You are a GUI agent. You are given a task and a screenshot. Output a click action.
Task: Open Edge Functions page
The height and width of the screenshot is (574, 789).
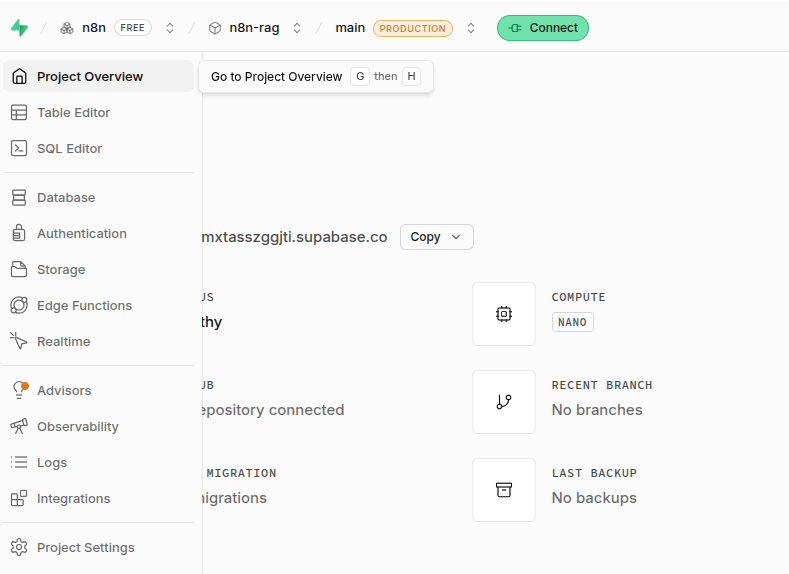[99, 305]
